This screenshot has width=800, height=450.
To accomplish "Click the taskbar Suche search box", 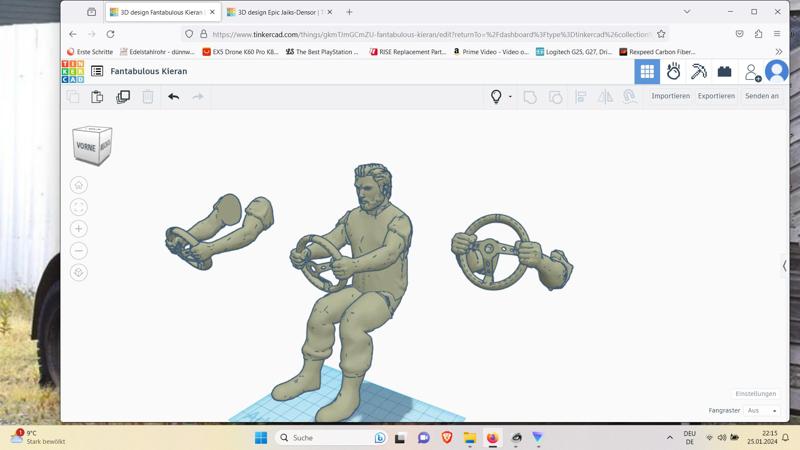I will click(331, 438).
